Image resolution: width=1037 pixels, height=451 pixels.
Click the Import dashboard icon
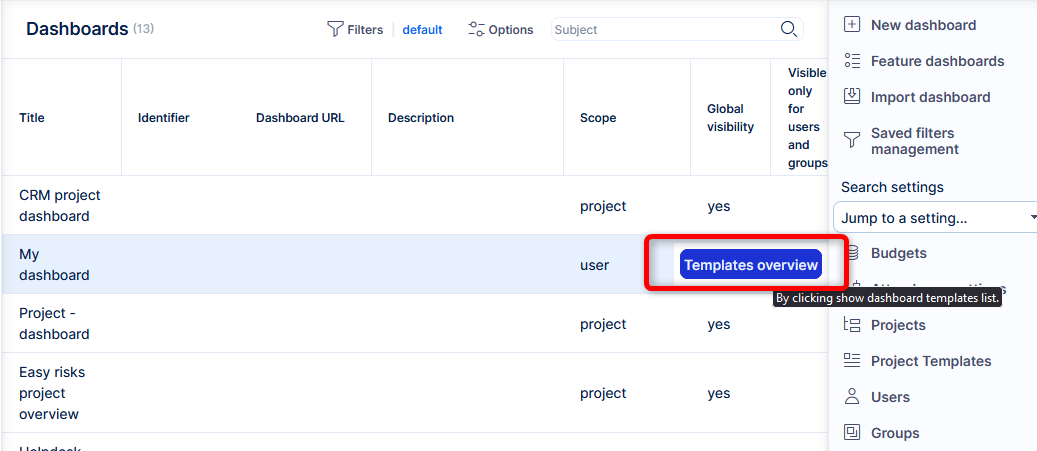point(852,97)
